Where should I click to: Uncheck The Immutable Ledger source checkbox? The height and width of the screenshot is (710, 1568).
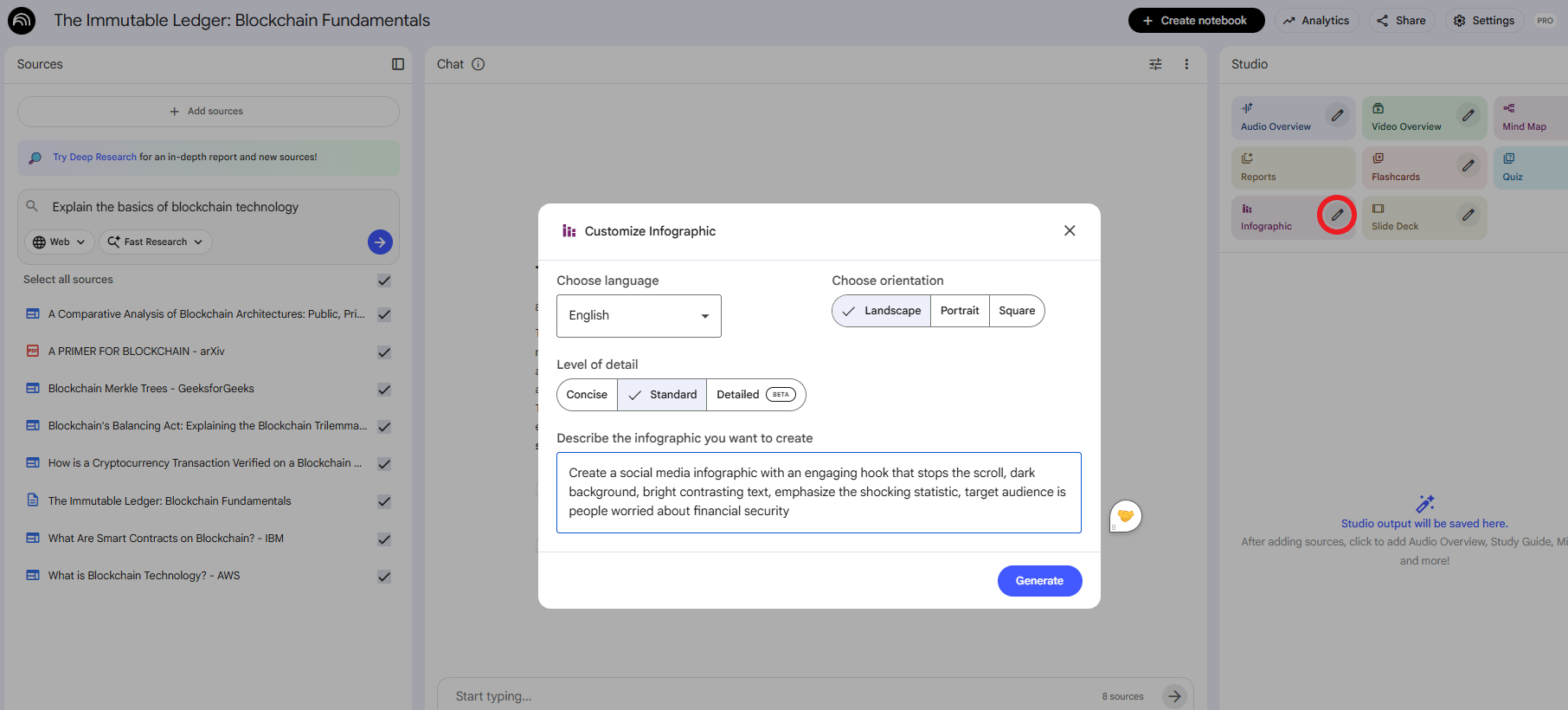pos(384,501)
